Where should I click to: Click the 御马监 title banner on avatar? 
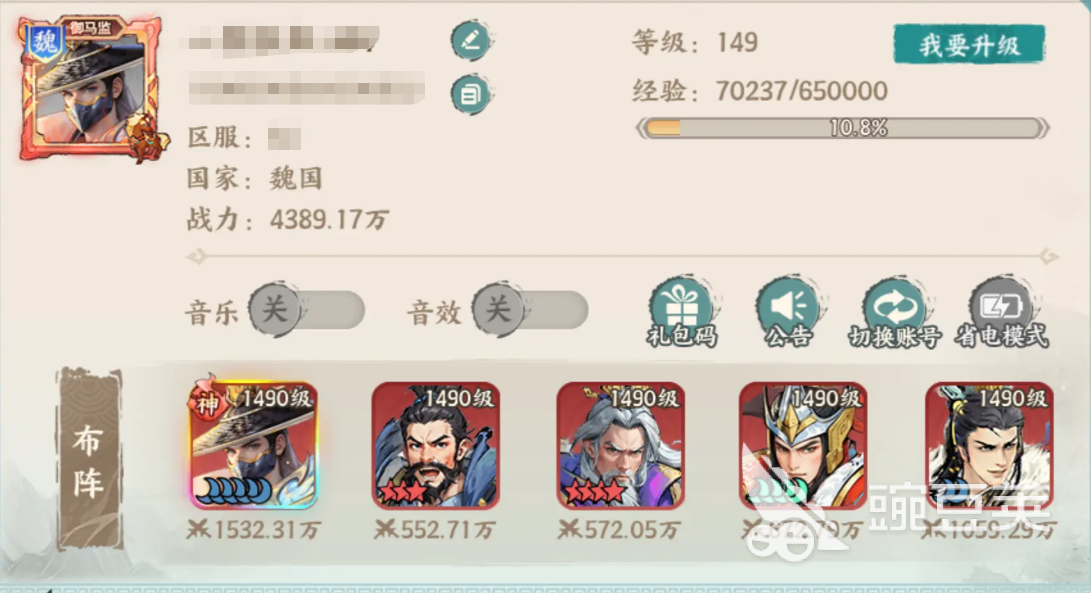92,29
